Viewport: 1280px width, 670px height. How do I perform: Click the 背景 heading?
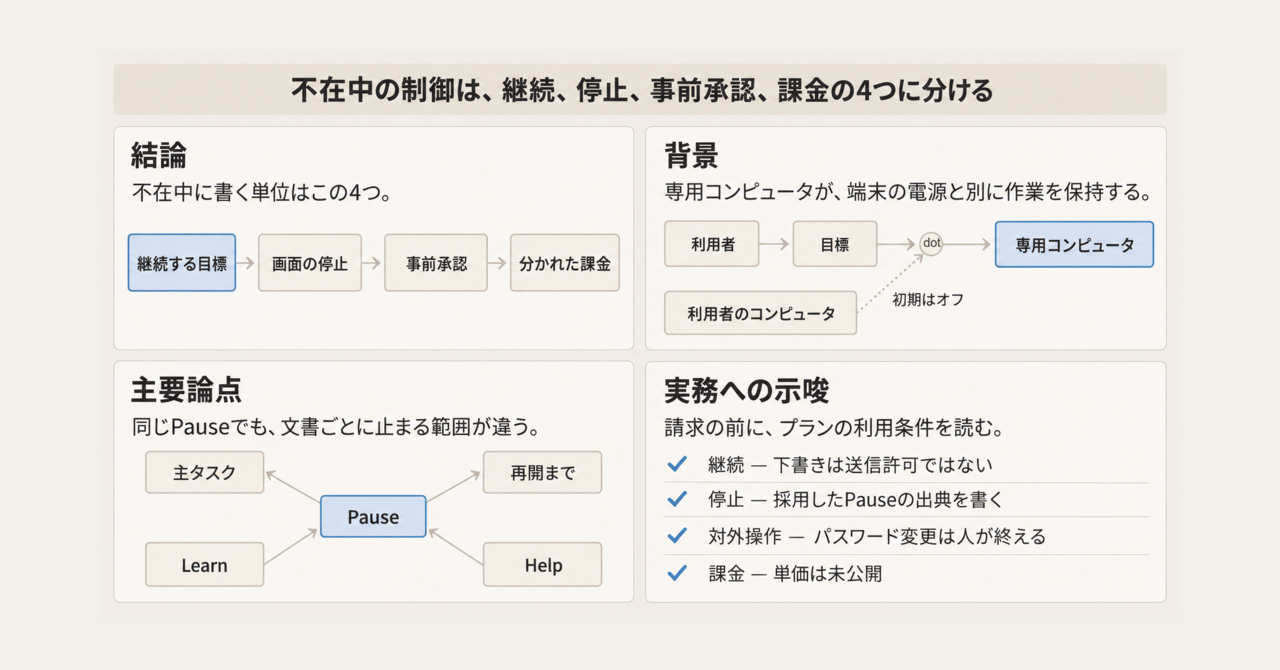[x=692, y=156]
